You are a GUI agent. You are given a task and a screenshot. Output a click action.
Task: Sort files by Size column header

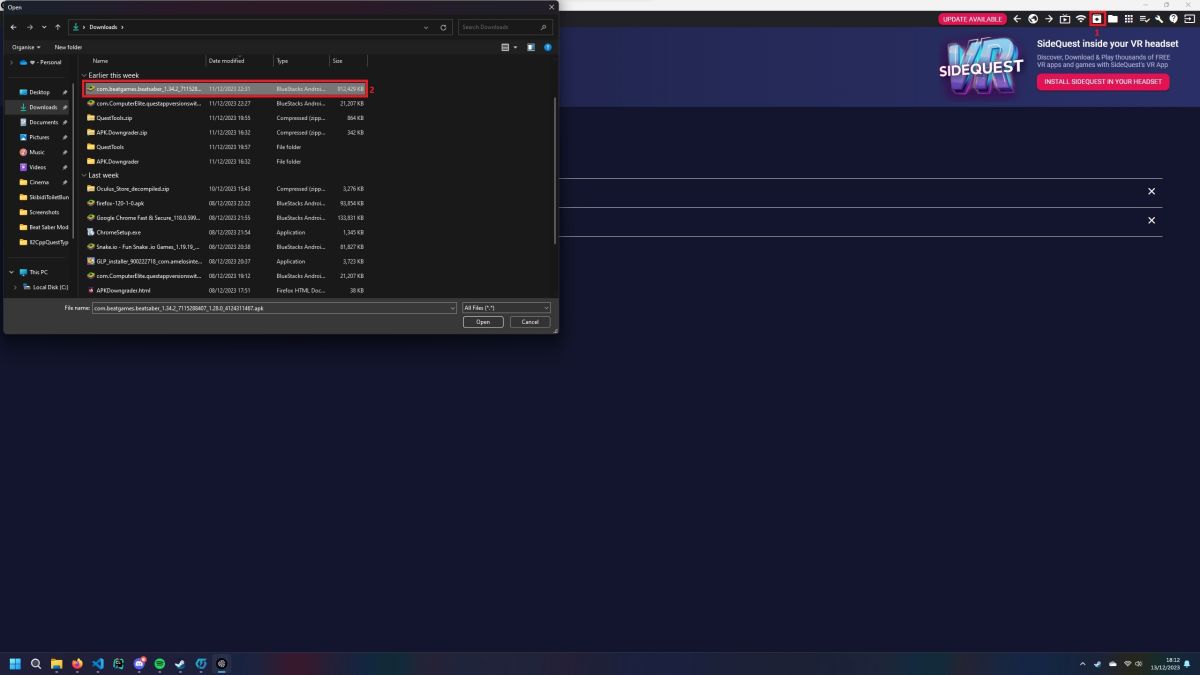tap(337, 61)
